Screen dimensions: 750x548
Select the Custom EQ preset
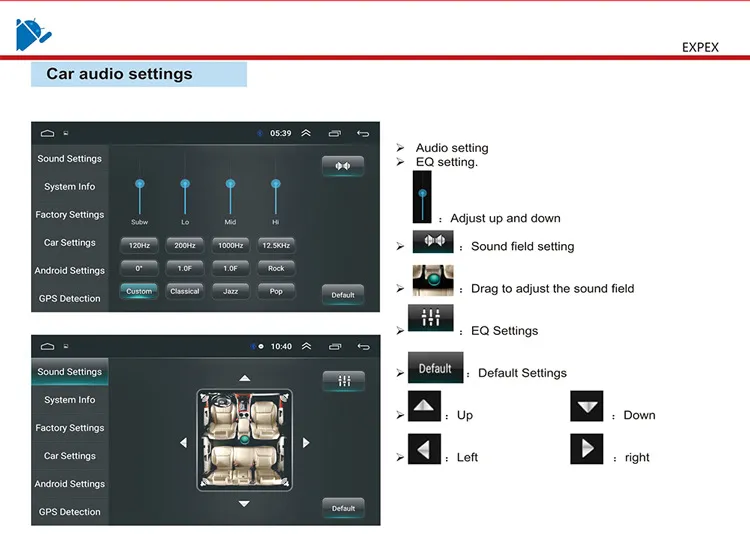[x=139, y=291]
